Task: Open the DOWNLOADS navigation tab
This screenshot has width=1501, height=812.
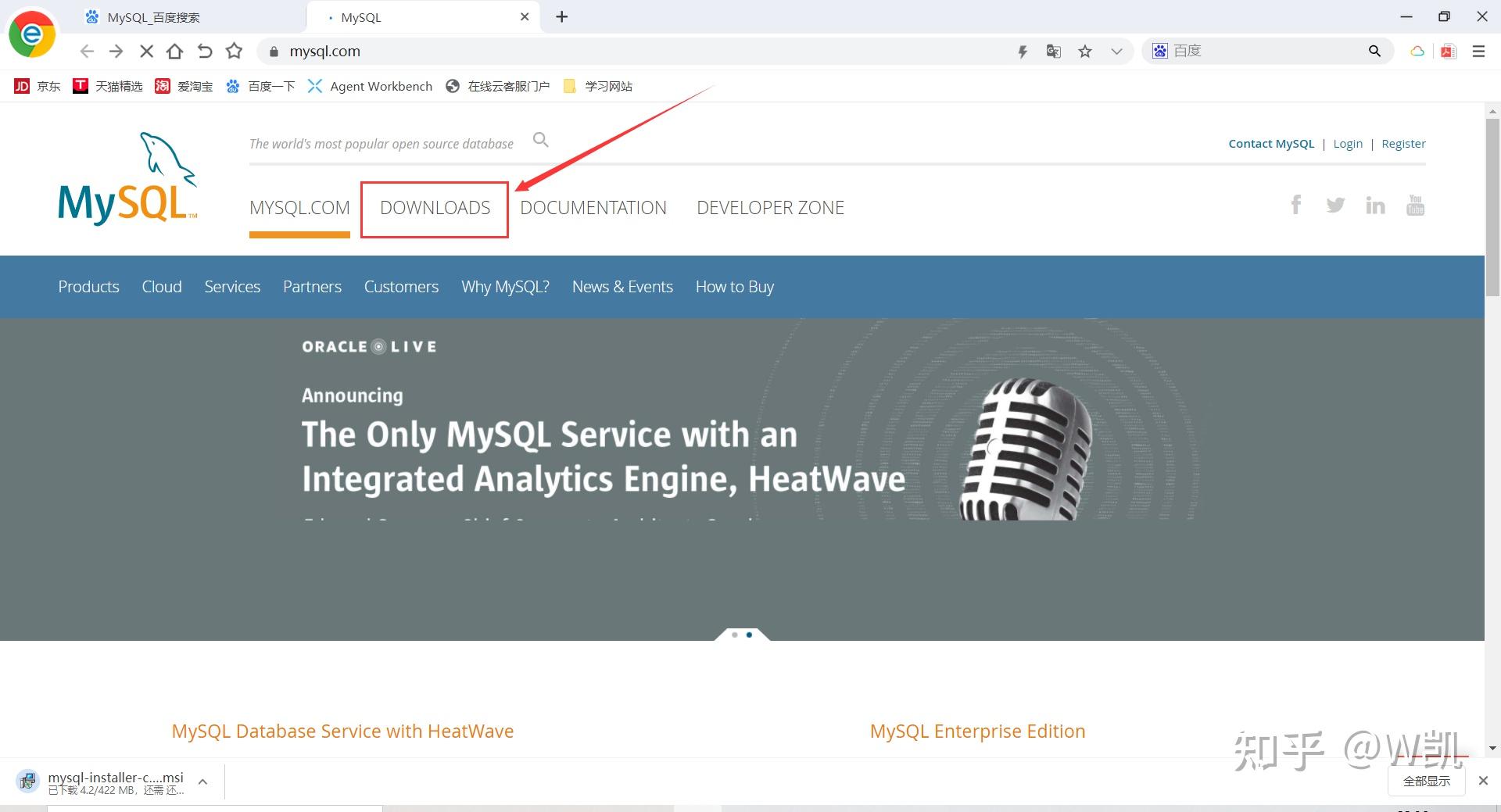Action: pos(435,208)
